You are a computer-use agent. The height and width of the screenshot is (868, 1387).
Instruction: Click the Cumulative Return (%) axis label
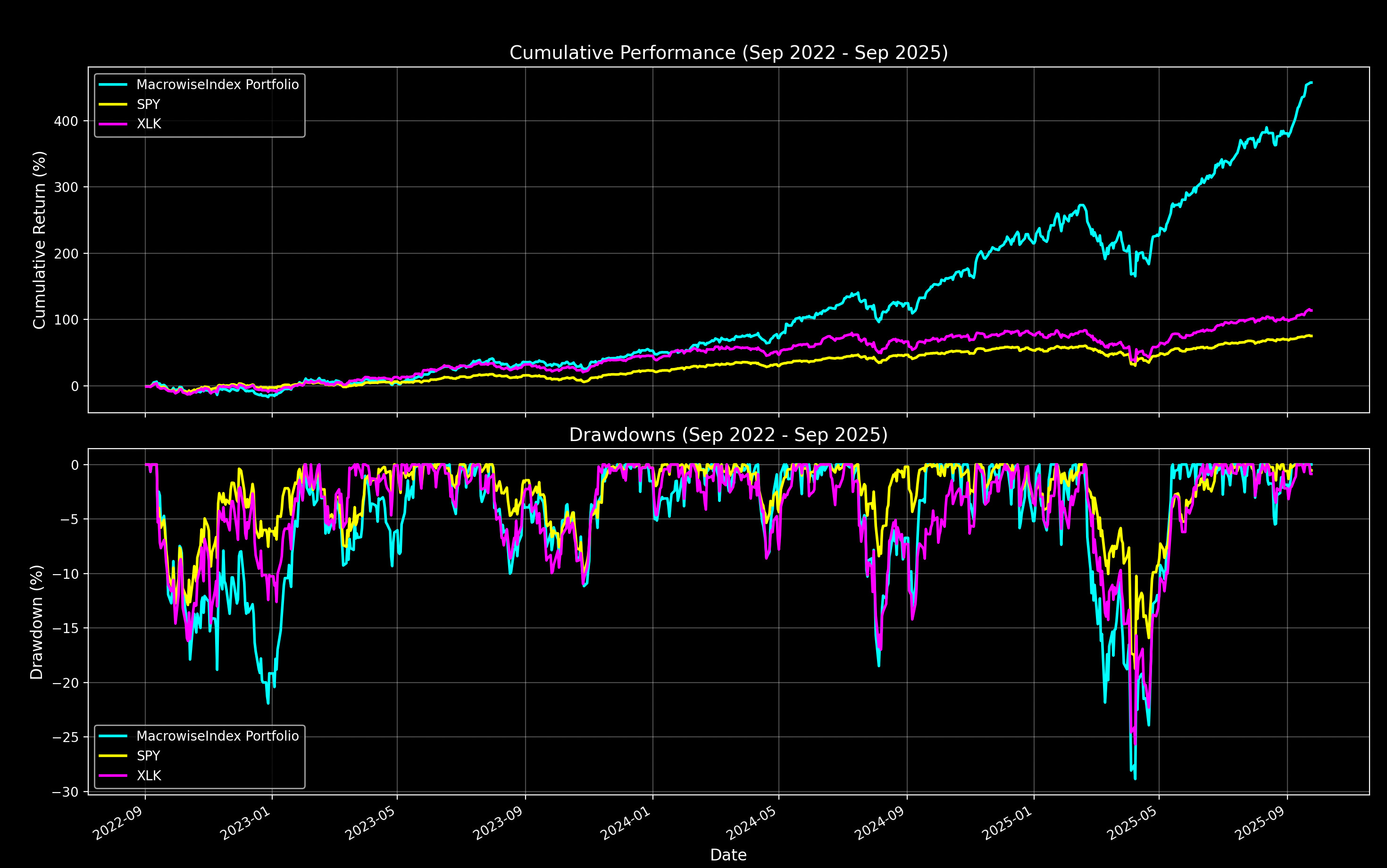point(39,240)
